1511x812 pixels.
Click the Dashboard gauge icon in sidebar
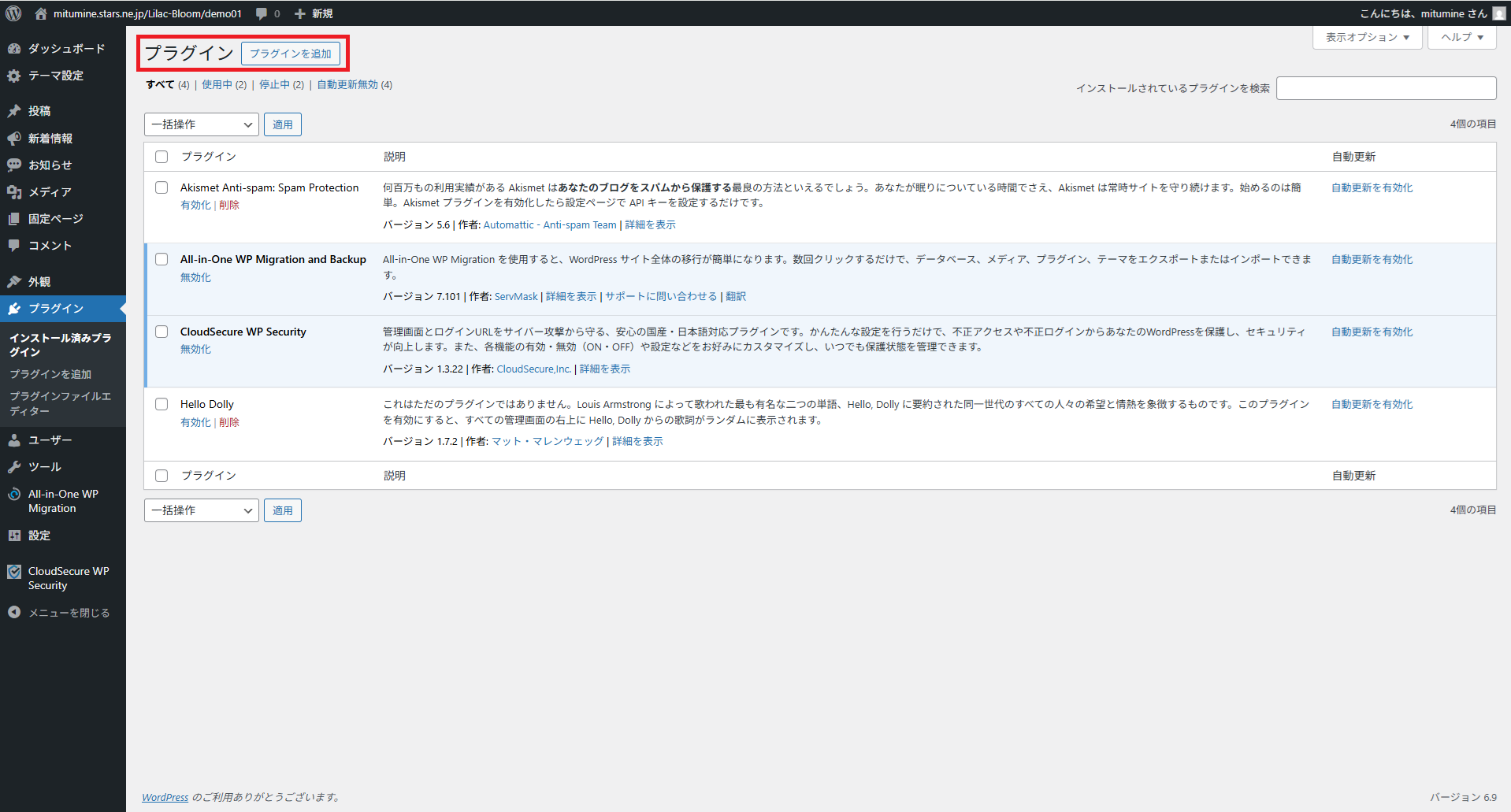14,49
